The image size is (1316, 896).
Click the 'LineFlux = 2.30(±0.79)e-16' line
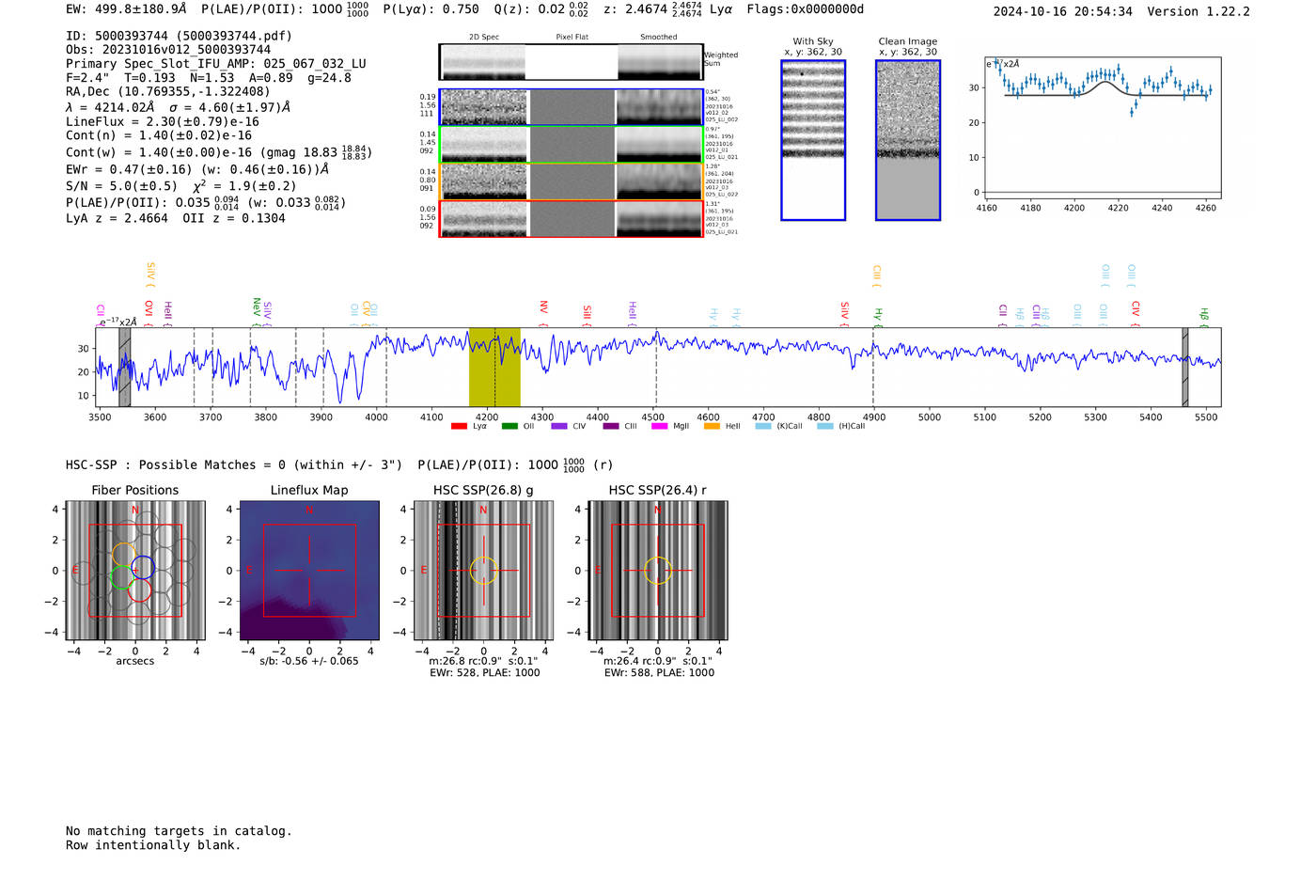point(163,121)
